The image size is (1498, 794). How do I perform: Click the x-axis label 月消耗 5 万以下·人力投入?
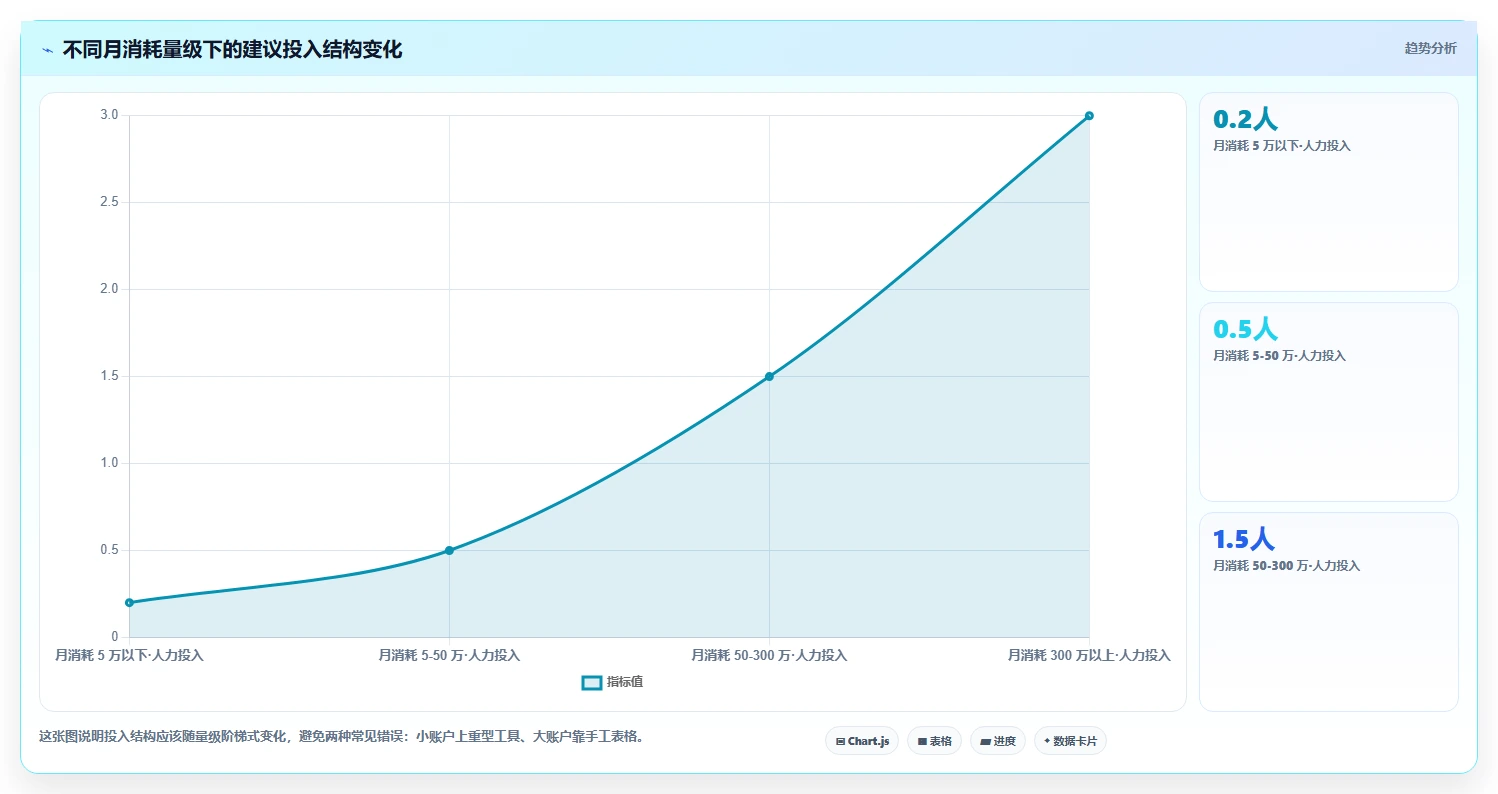(129, 655)
